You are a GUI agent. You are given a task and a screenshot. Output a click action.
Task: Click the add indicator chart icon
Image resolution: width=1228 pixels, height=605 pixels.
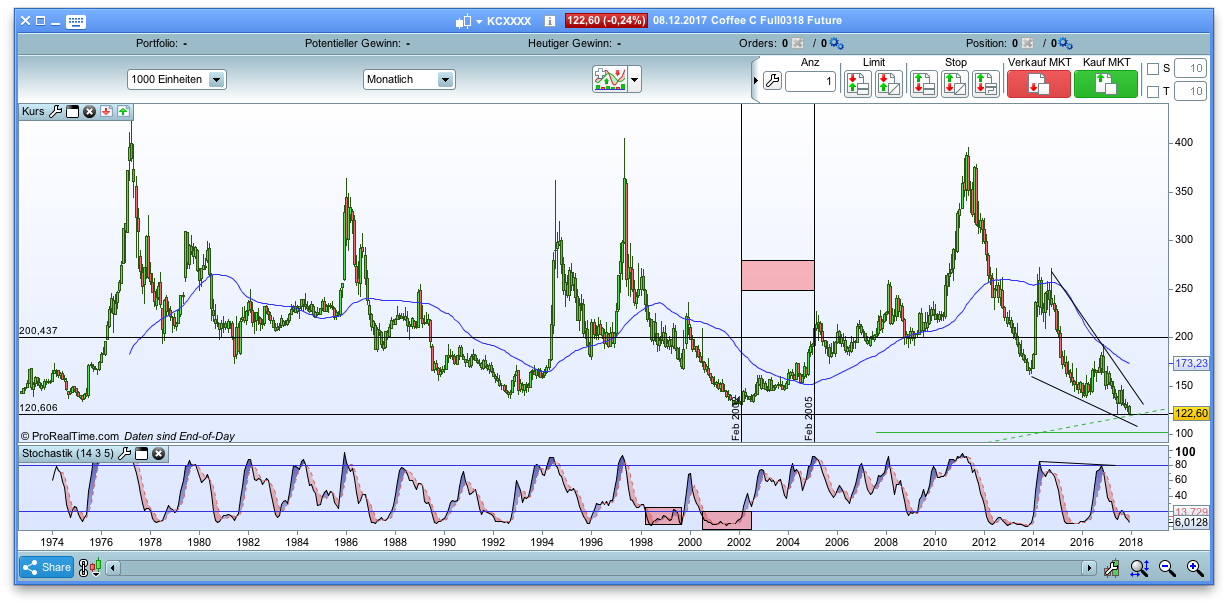(x=609, y=79)
